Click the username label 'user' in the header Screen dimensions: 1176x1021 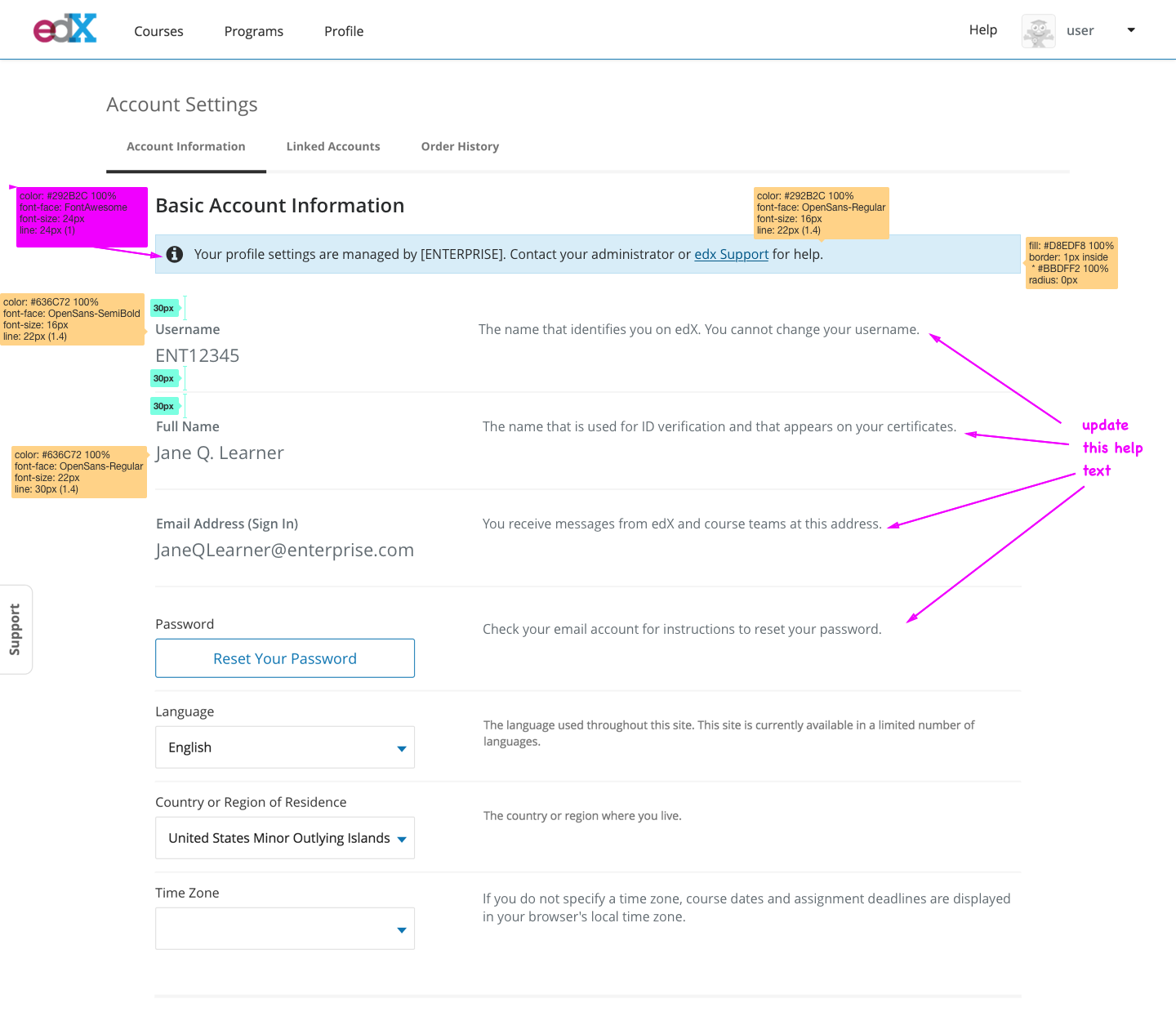pos(1080,31)
